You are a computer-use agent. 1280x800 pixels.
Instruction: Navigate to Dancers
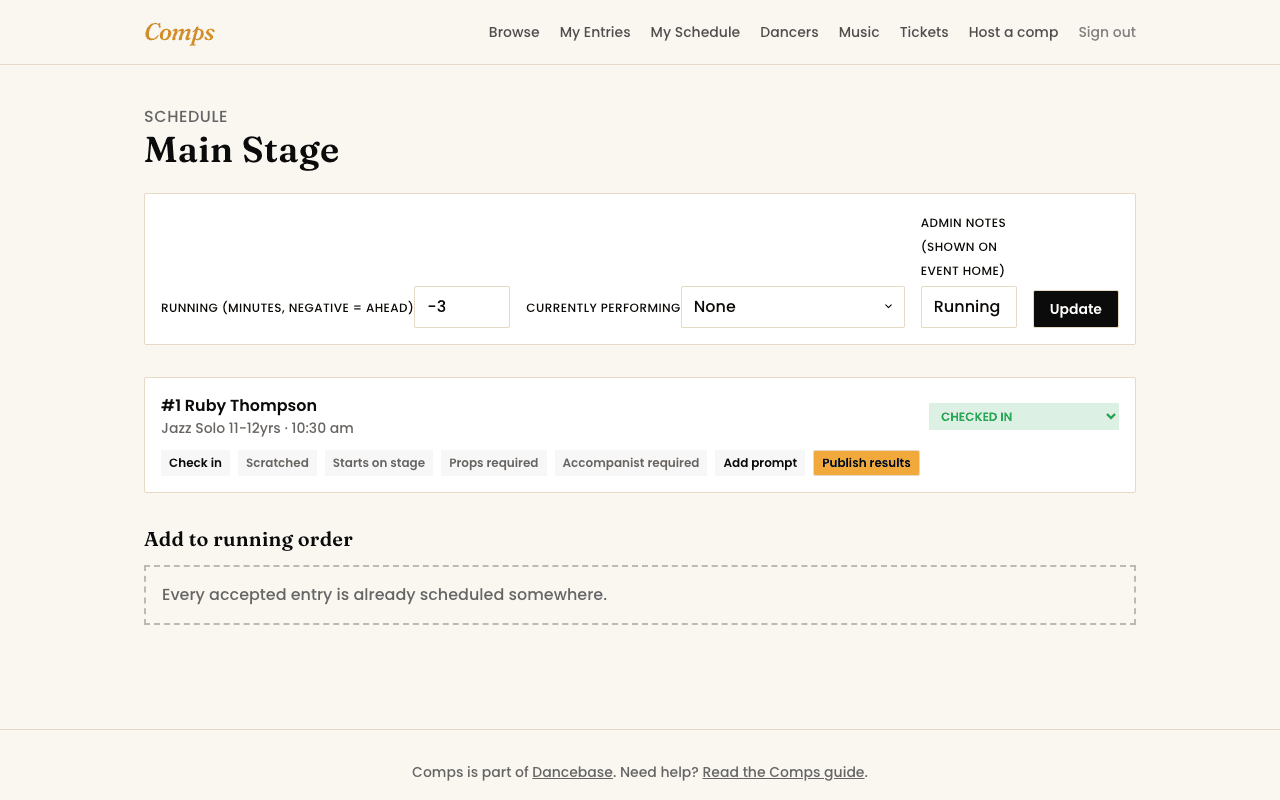click(789, 32)
